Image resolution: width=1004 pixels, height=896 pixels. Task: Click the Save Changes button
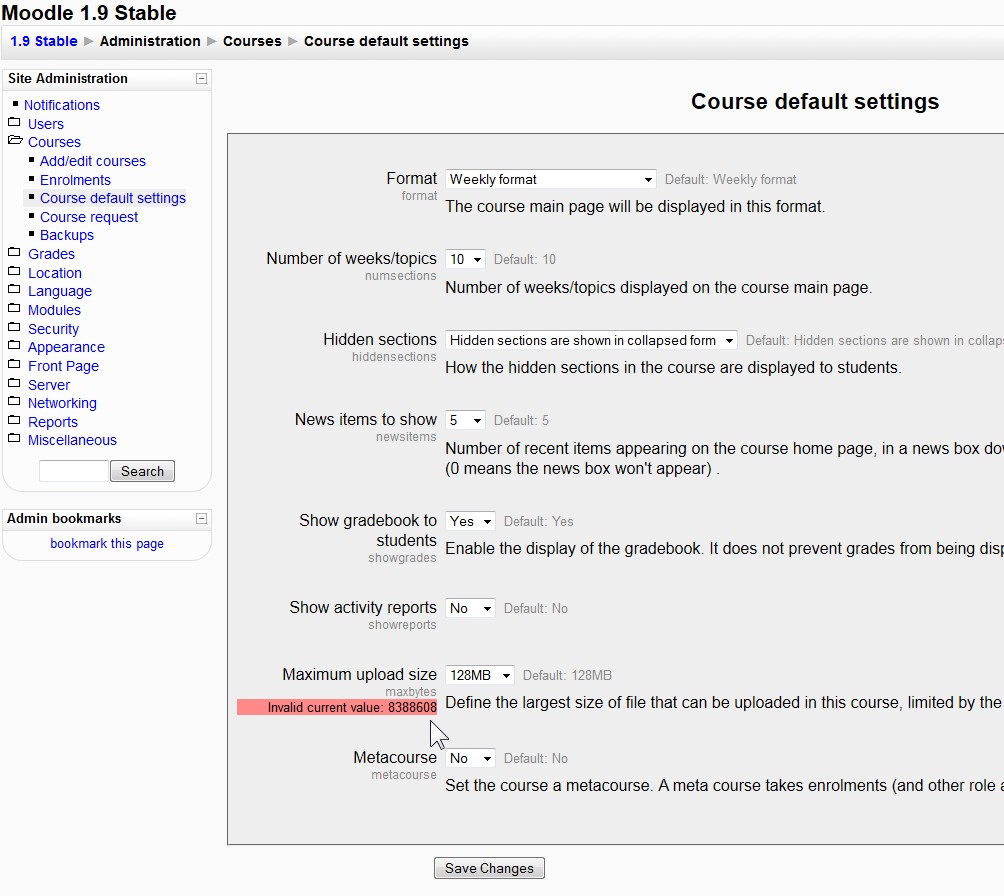pos(489,868)
